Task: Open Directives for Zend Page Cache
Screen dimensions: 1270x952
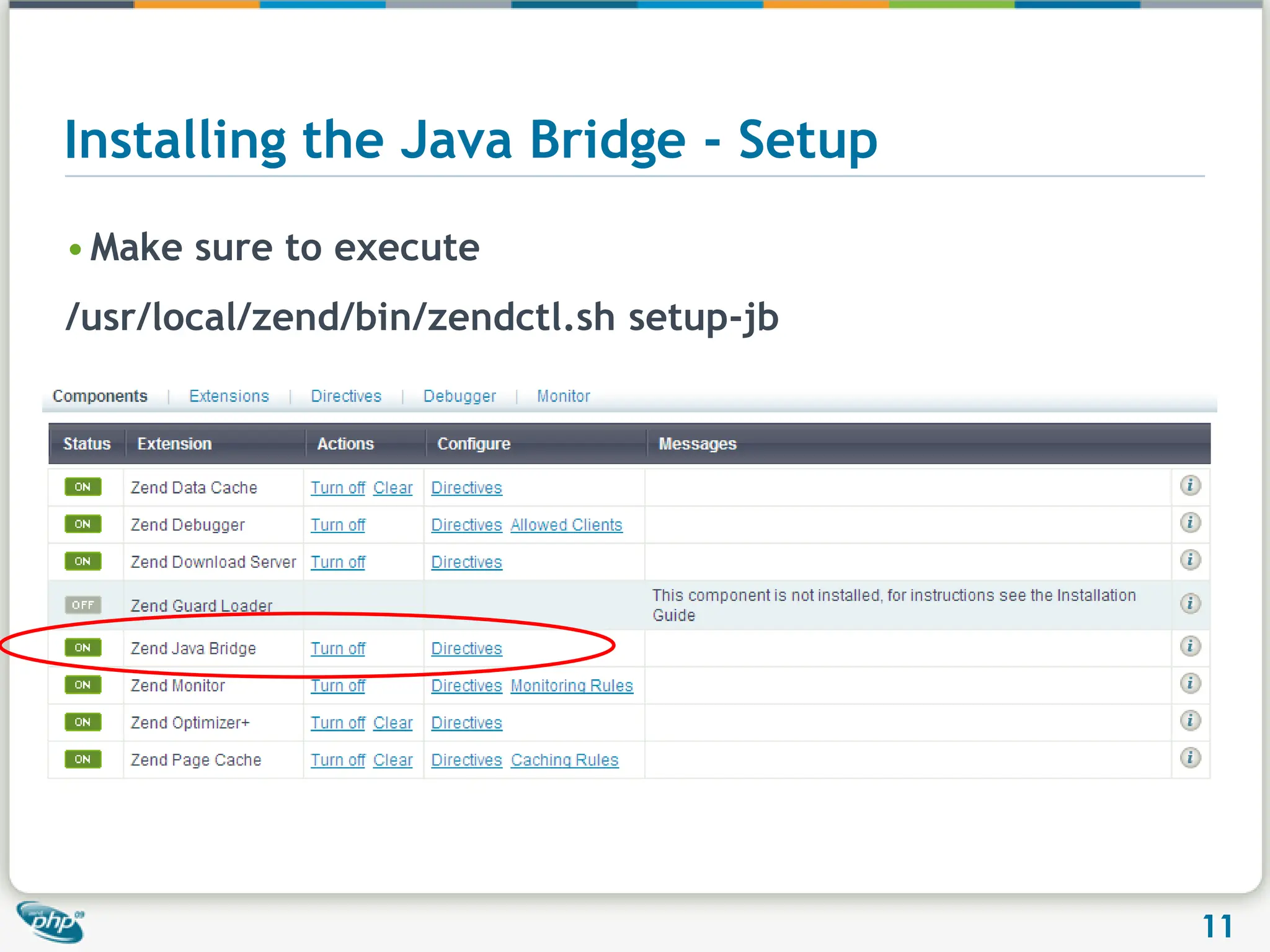Action: point(466,760)
